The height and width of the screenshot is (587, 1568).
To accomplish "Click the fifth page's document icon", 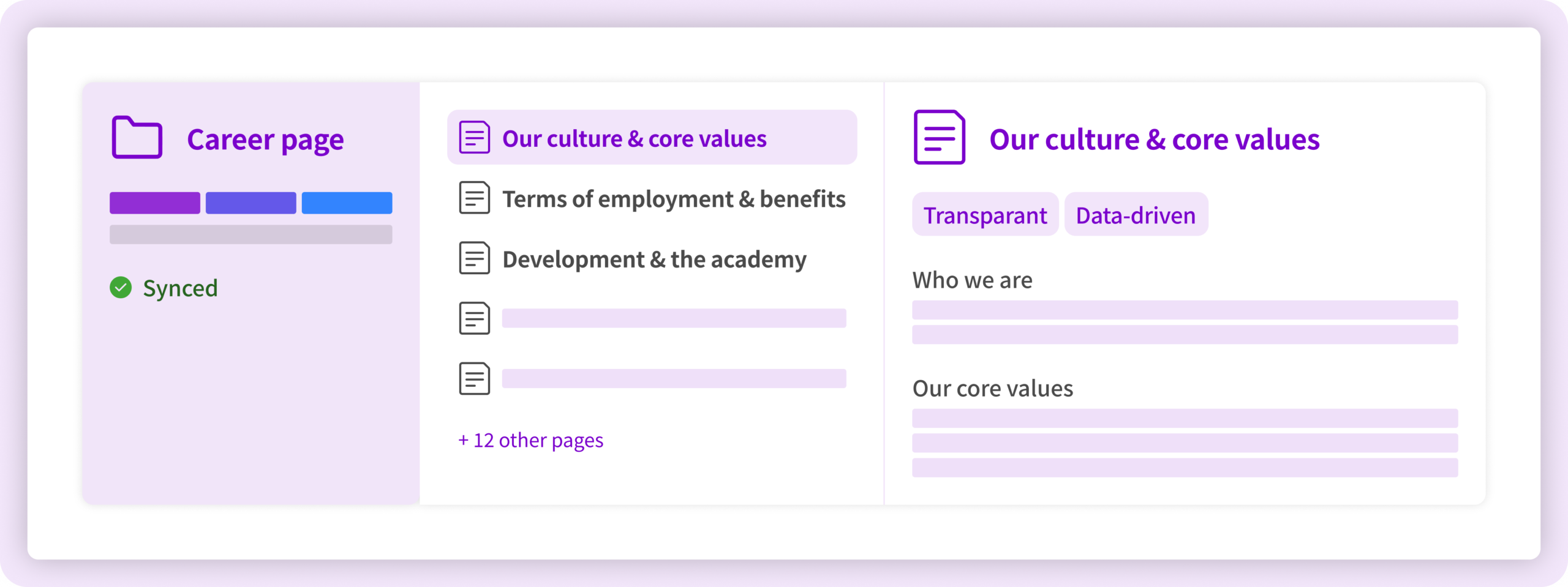I will [475, 379].
